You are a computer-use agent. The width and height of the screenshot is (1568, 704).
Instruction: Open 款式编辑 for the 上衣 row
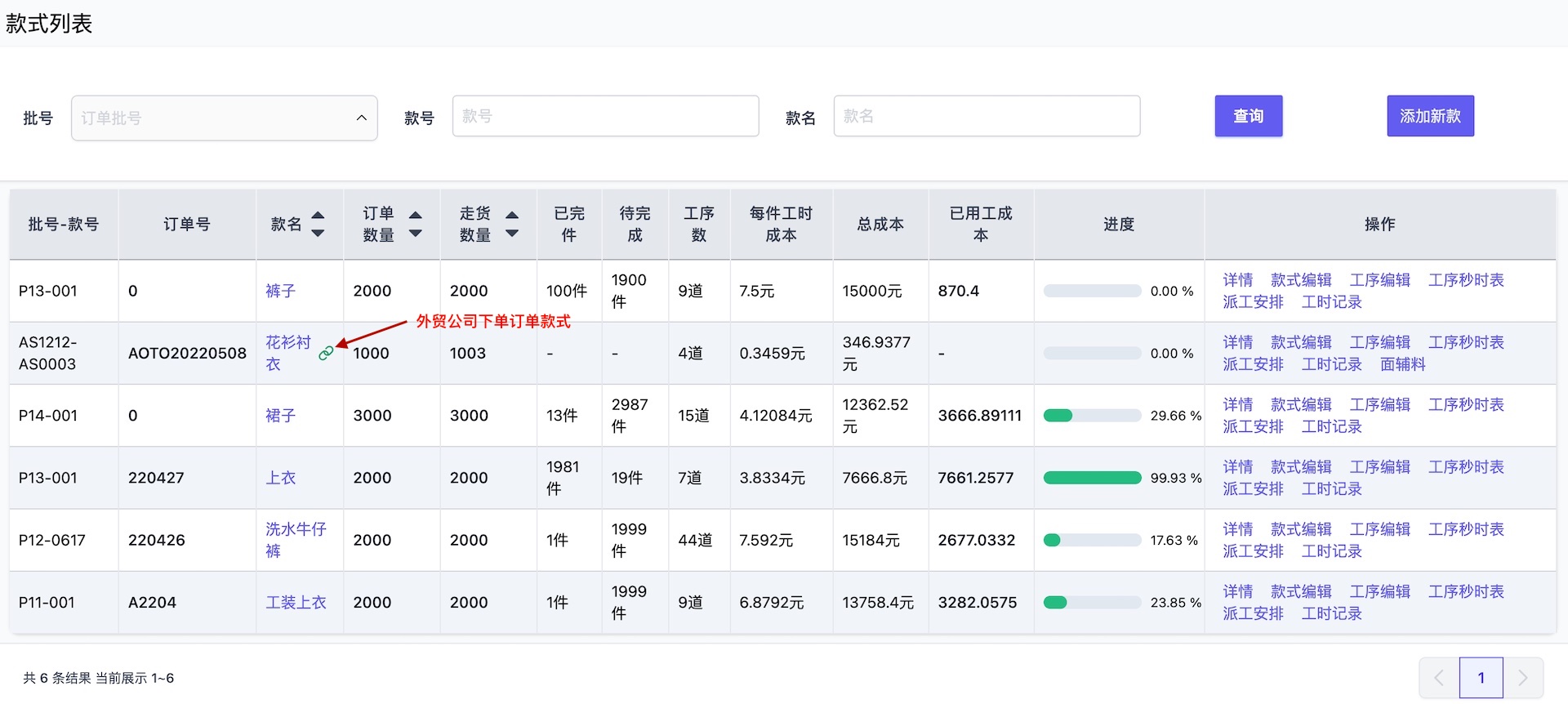tap(1301, 467)
